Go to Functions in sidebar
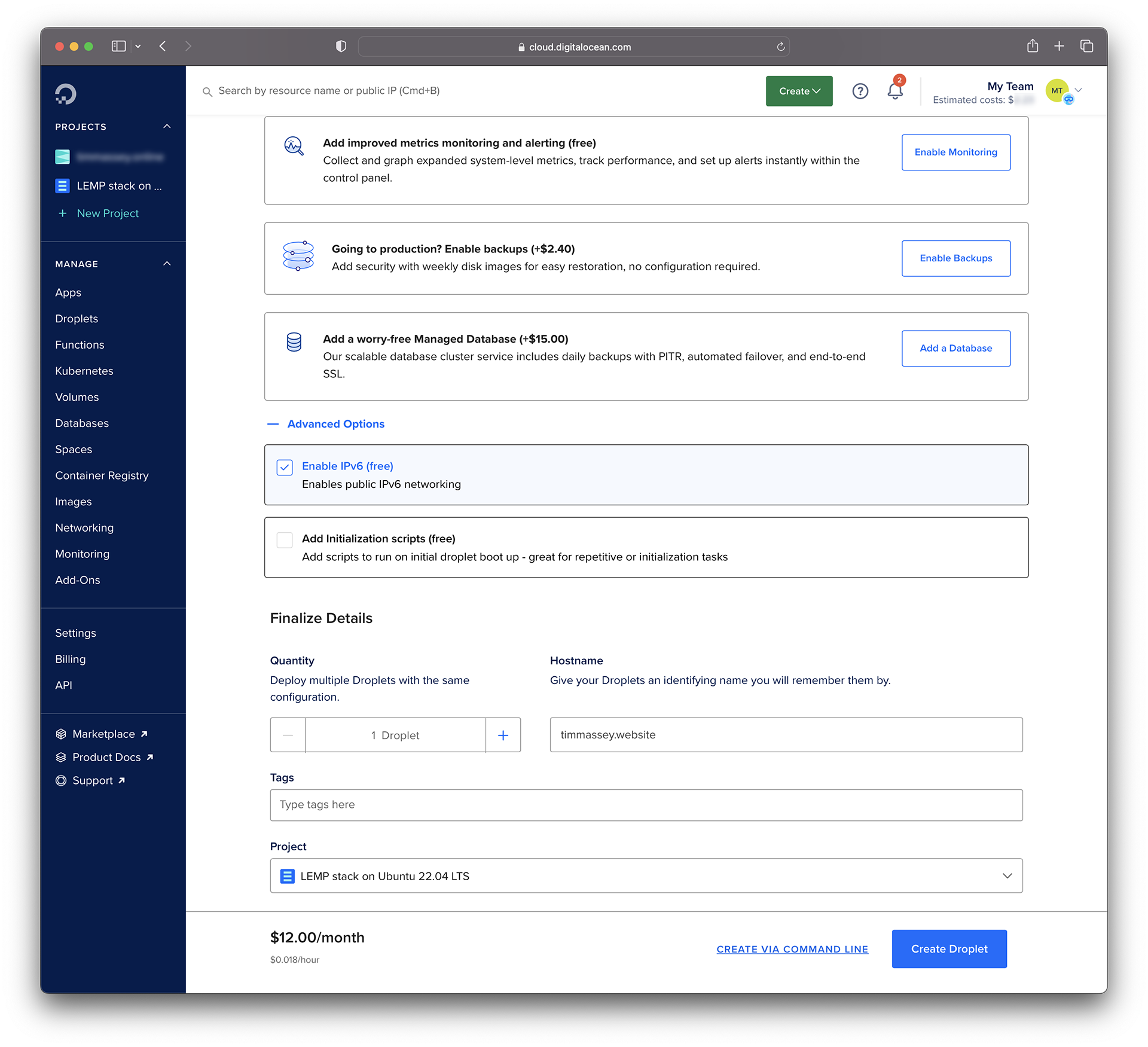 point(80,345)
